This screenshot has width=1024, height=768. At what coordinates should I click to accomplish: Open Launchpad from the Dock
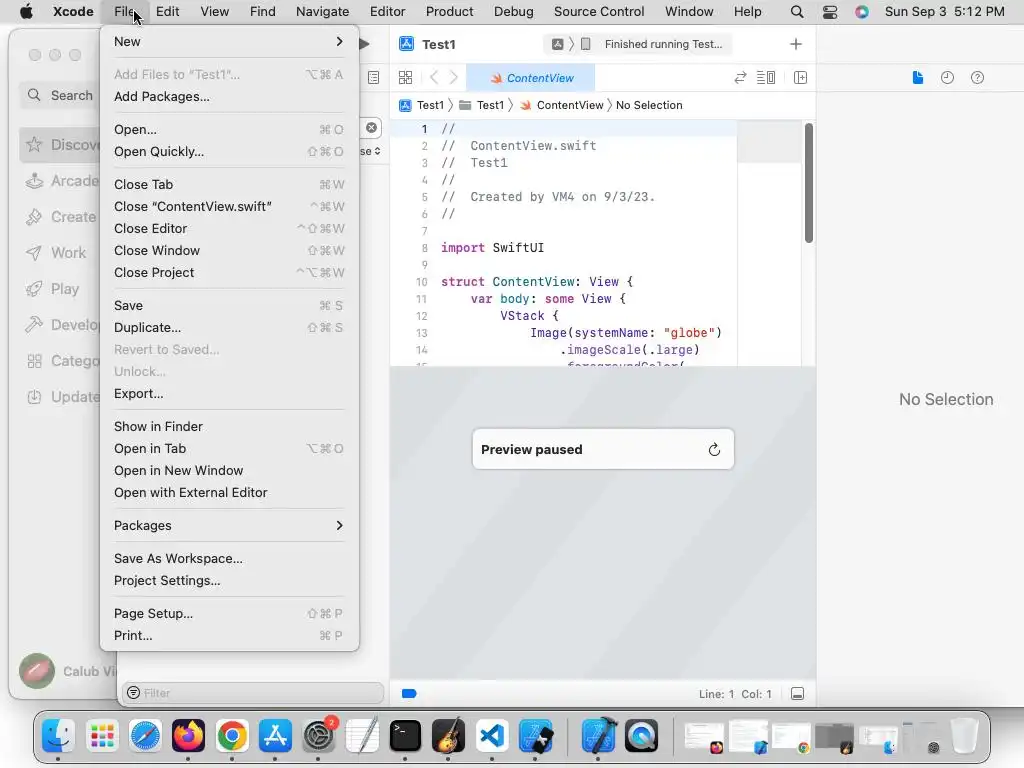[102, 735]
